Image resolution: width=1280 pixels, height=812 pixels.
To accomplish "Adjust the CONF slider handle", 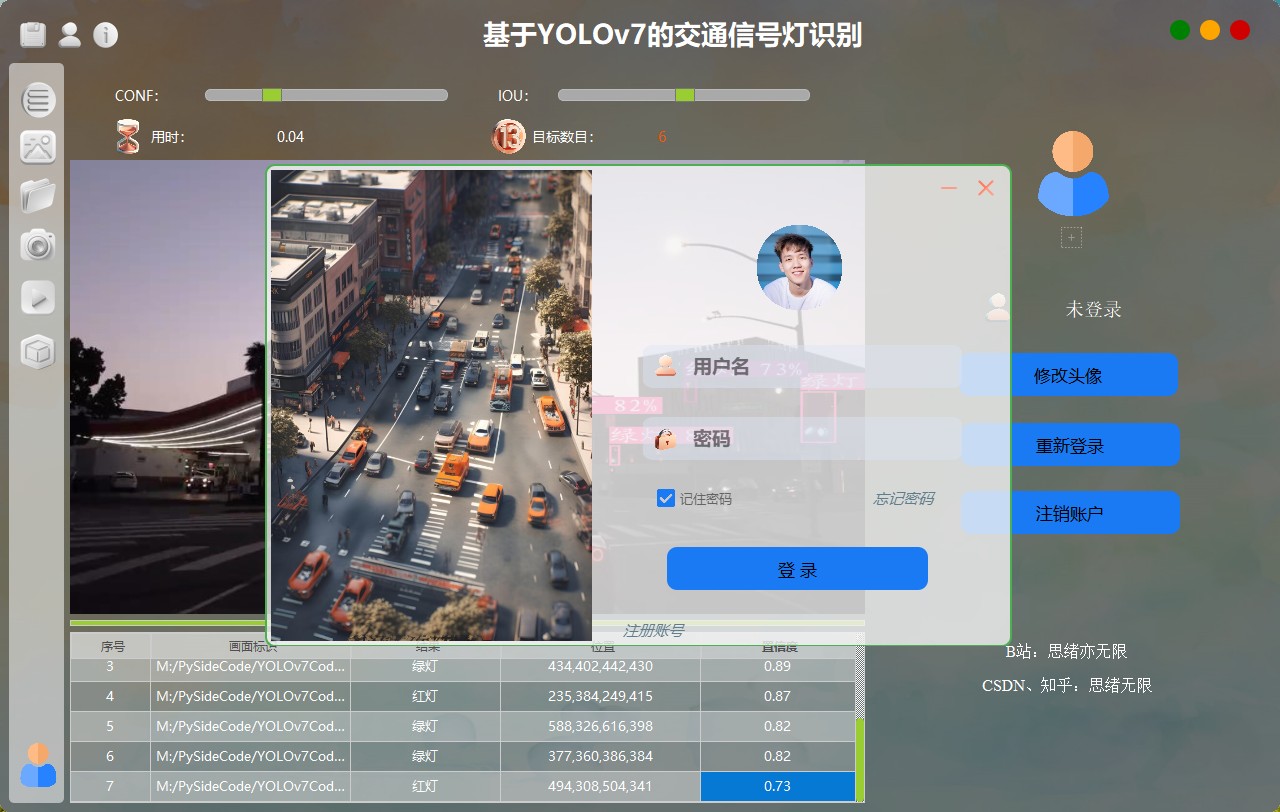I will coord(272,95).
